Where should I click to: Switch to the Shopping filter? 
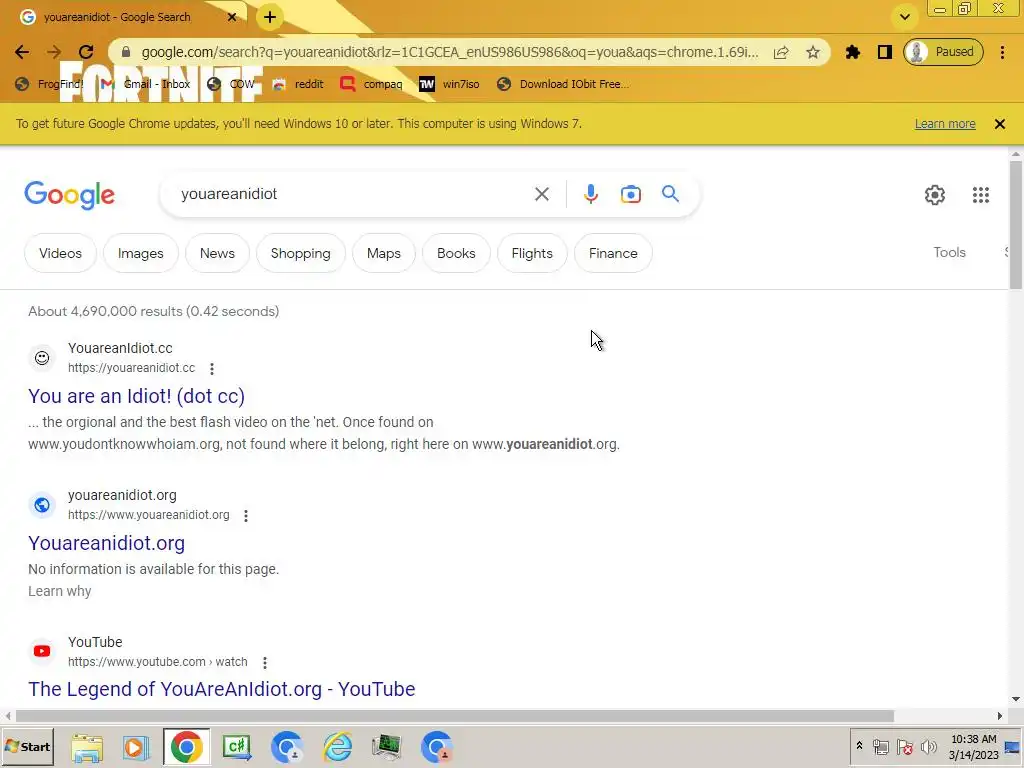[300, 253]
